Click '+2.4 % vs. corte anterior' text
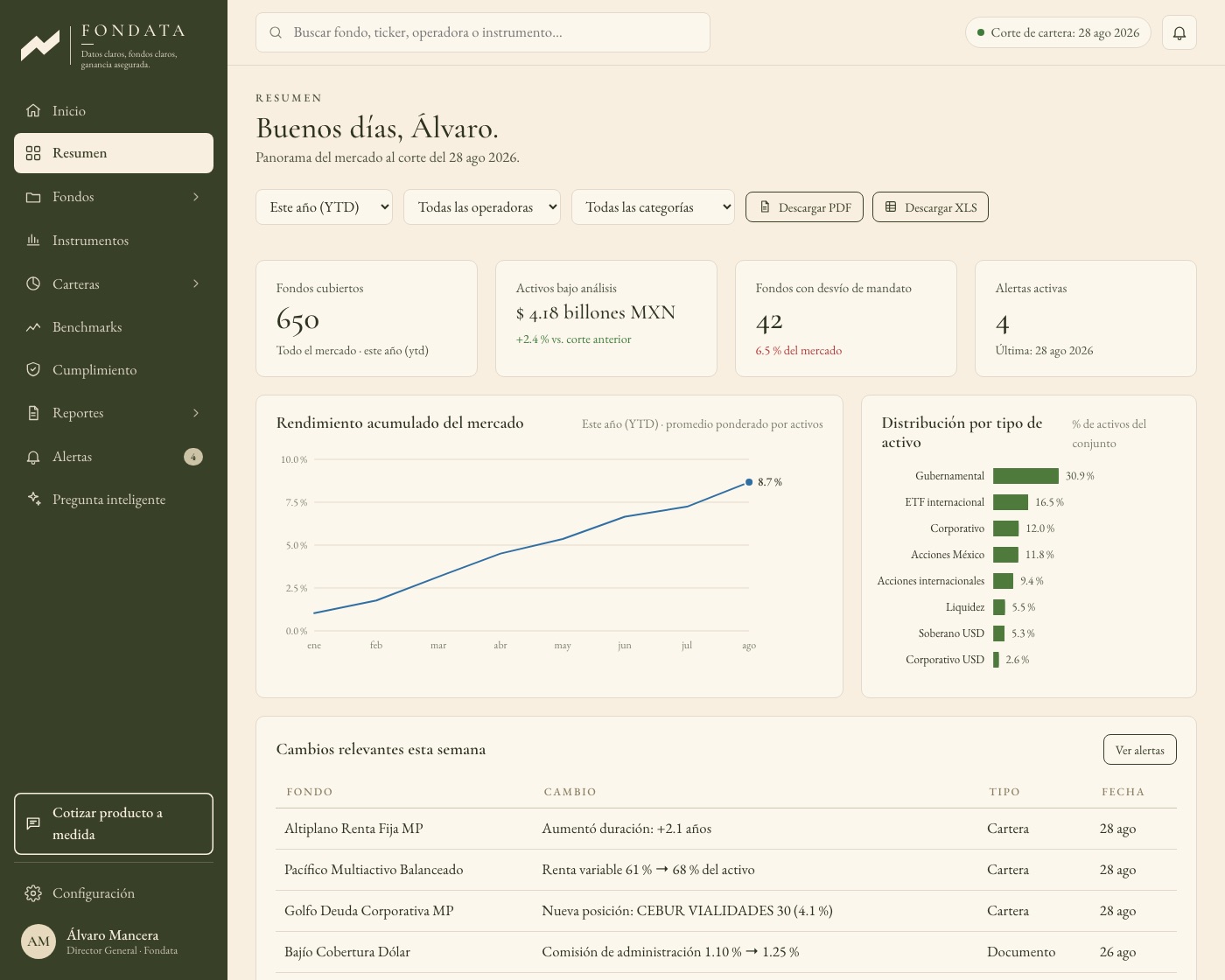Image resolution: width=1225 pixels, height=980 pixels. click(573, 339)
